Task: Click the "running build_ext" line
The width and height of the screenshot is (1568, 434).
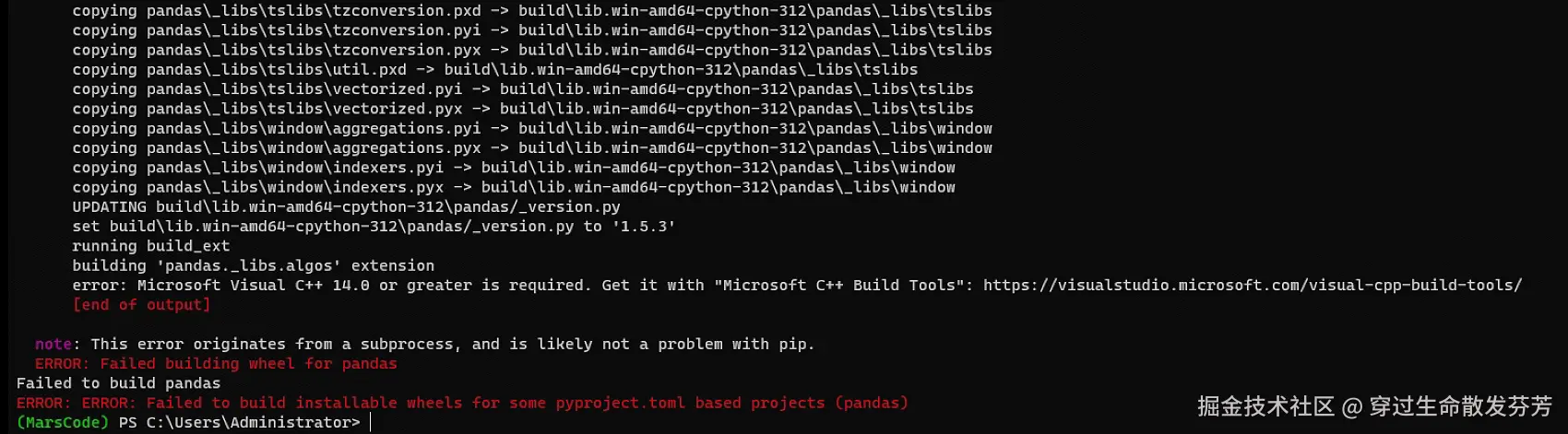Action: point(150,246)
